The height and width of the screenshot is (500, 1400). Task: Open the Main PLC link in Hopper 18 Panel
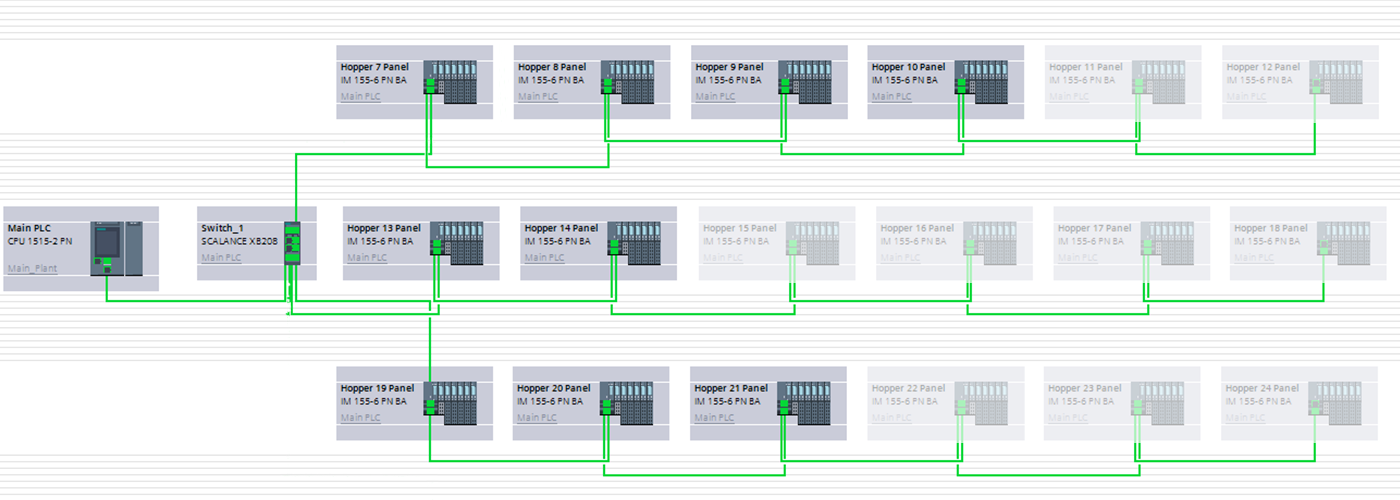pyautogui.click(x=1253, y=257)
